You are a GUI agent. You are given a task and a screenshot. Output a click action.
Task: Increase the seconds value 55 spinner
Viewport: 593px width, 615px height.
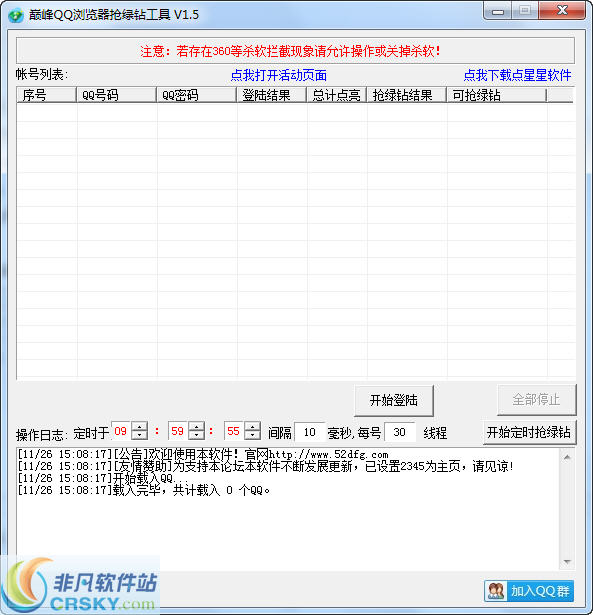[252, 427]
